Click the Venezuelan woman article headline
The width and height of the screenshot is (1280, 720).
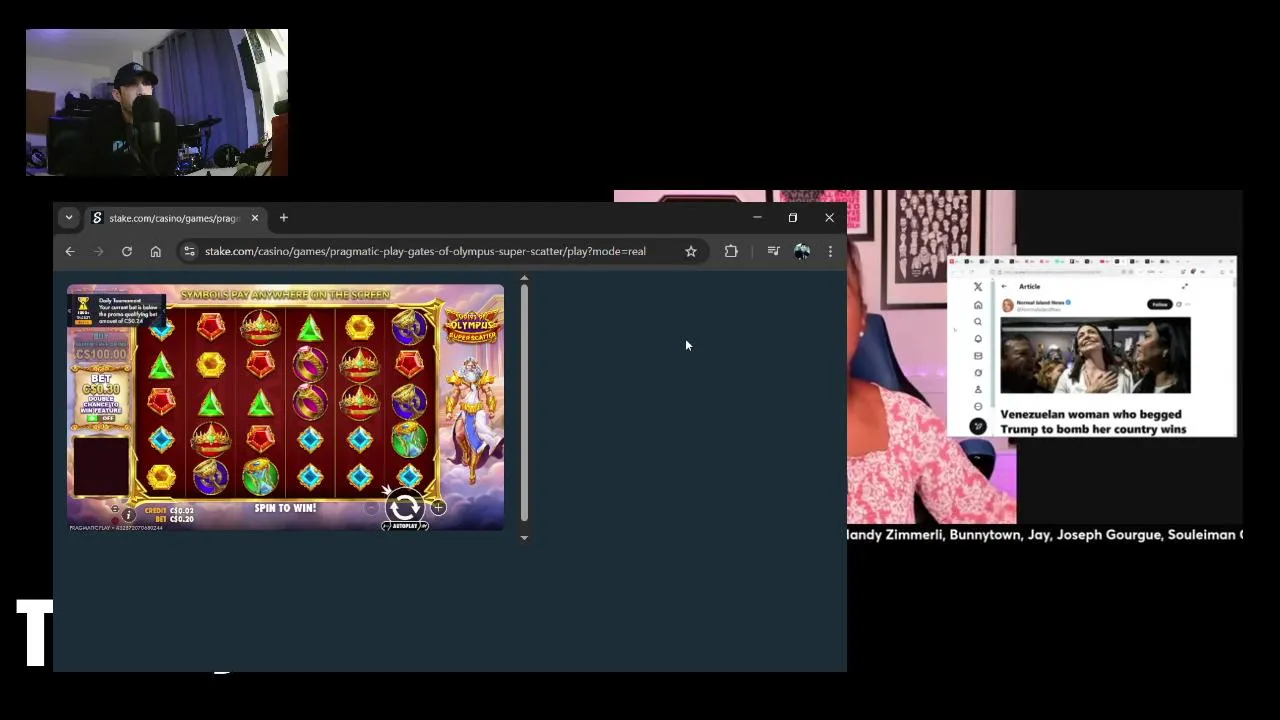coord(1093,421)
